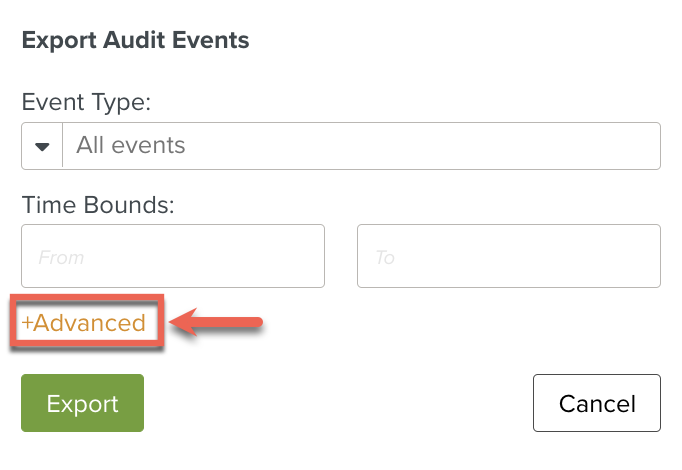
Task: Focus the All events text area
Action: (x=360, y=146)
